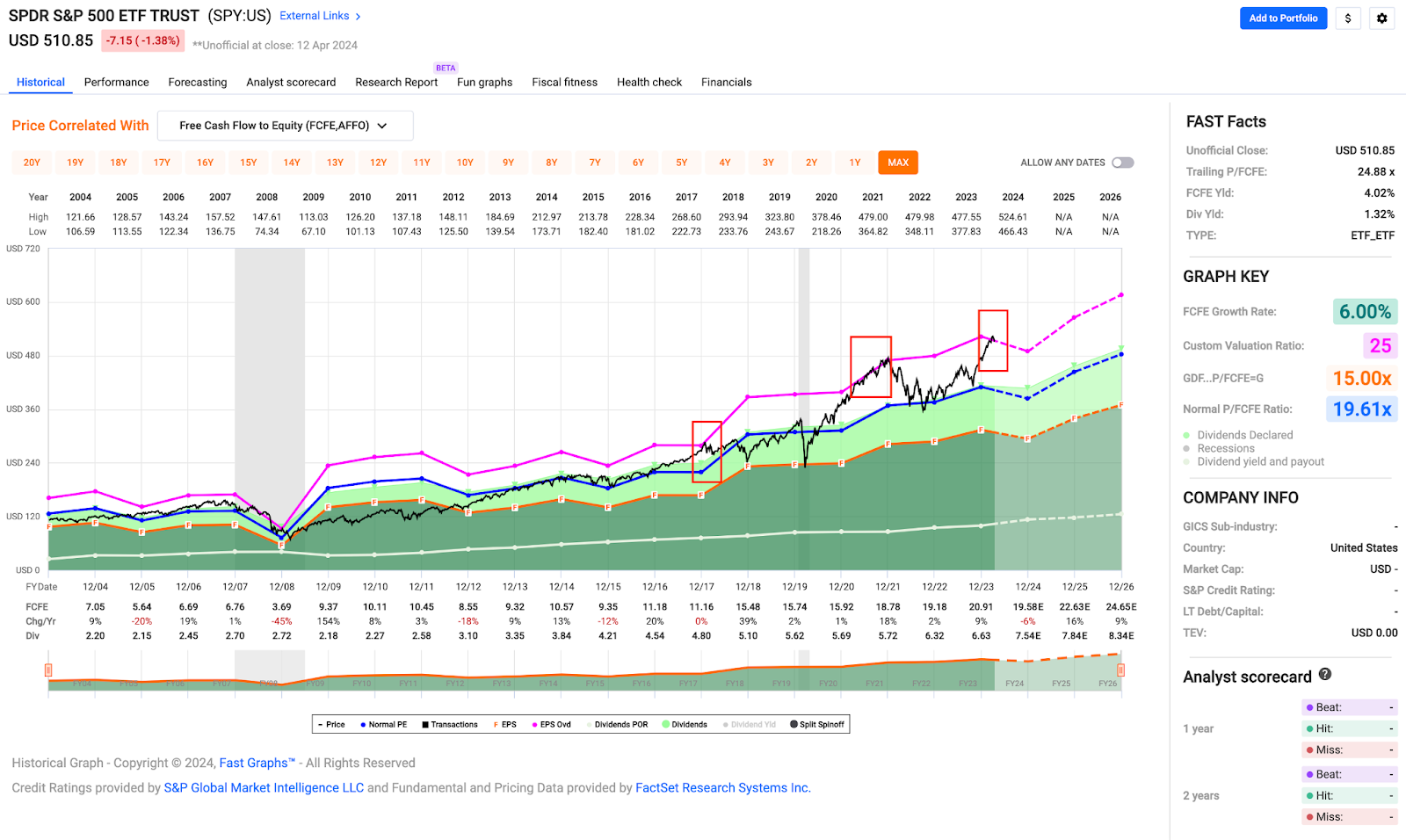The width and height of the screenshot is (1406, 840).
Task: Toggle the Split Spinoff legend entry
Action: 817,725
